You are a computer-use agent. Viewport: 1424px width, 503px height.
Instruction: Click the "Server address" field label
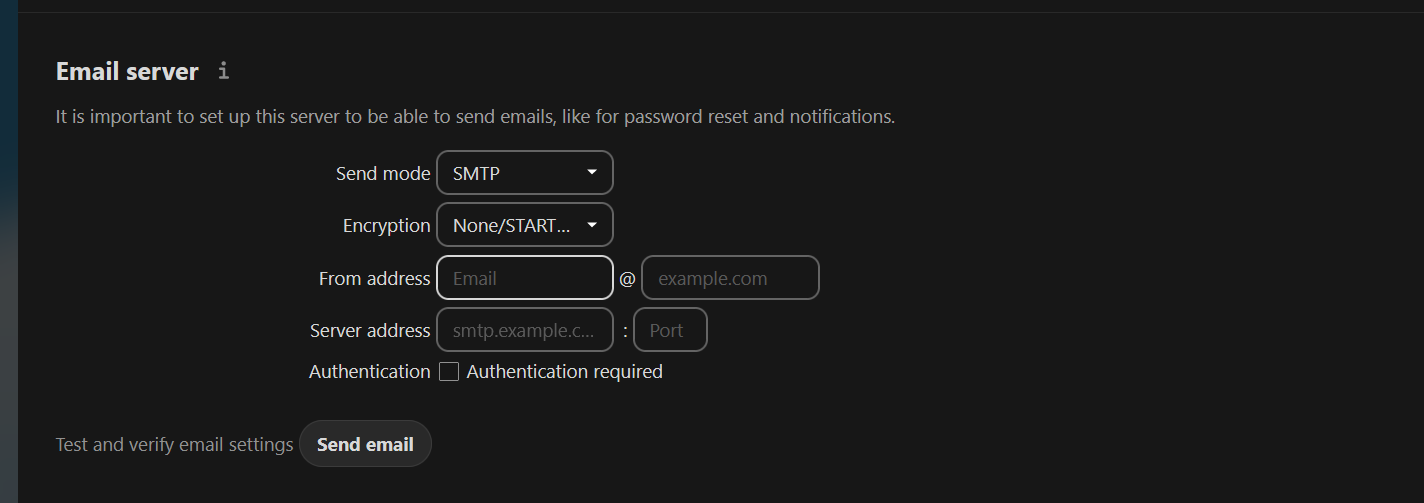(x=370, y=330)
